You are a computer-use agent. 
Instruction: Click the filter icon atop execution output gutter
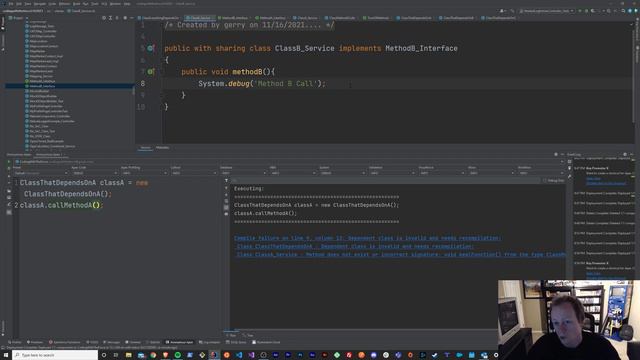tap(226, 180)
